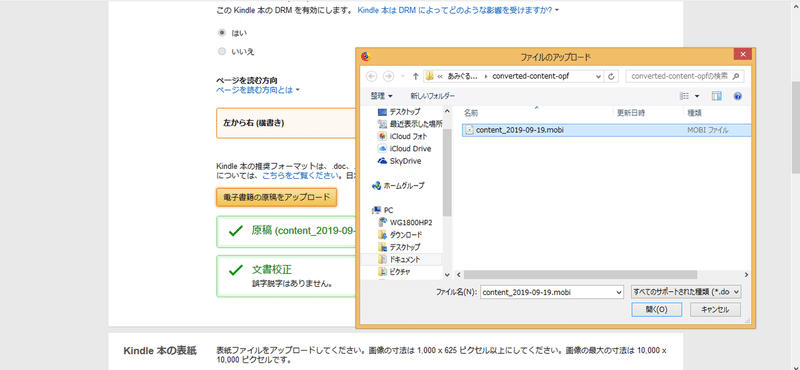Click the change view icon
The width and height of the screenshot is (800, 370).
[x=684, y=96]
